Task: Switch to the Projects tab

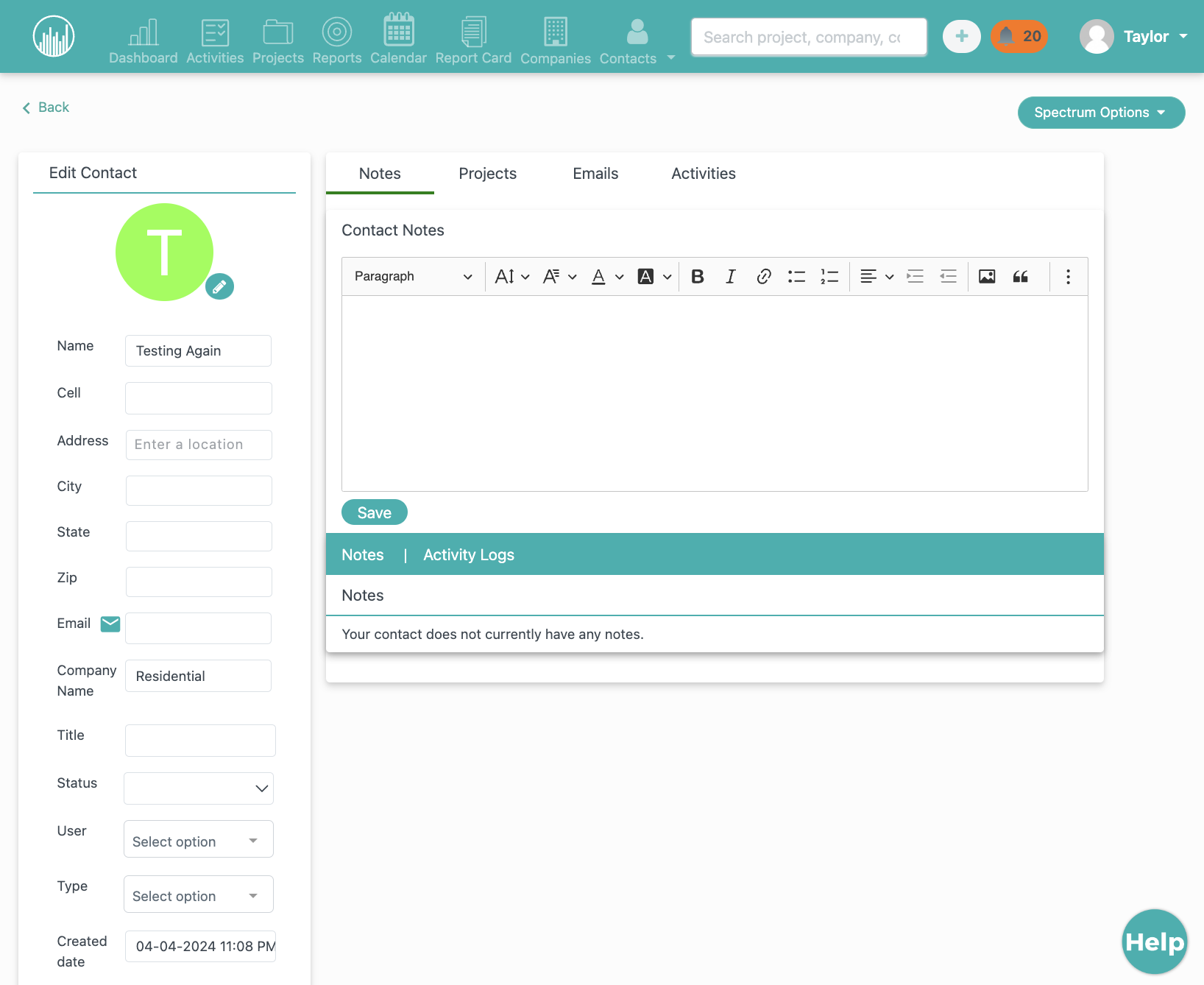Action: click(x=487, y=174)
